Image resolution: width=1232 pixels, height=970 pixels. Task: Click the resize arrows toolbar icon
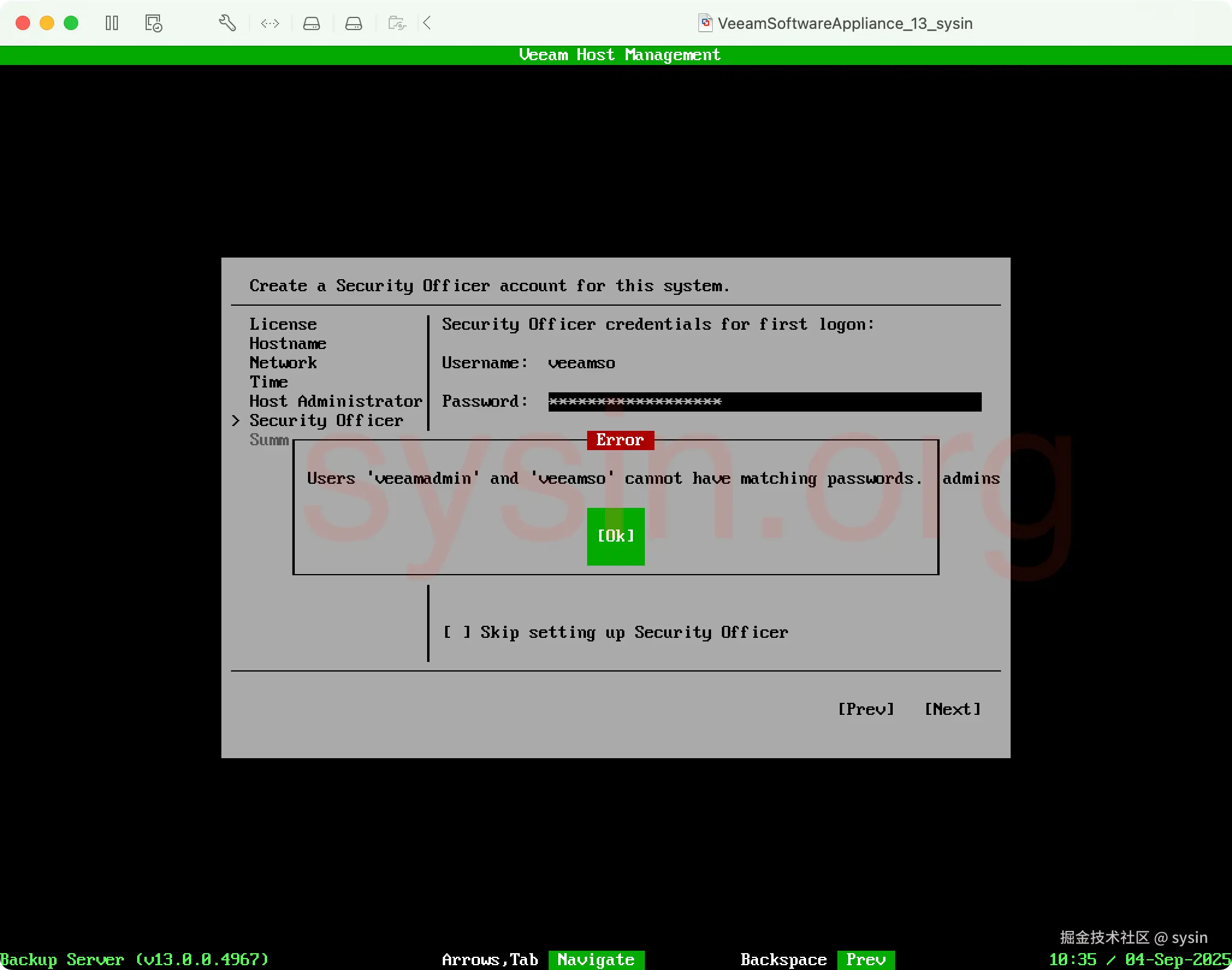click(269, 23)
